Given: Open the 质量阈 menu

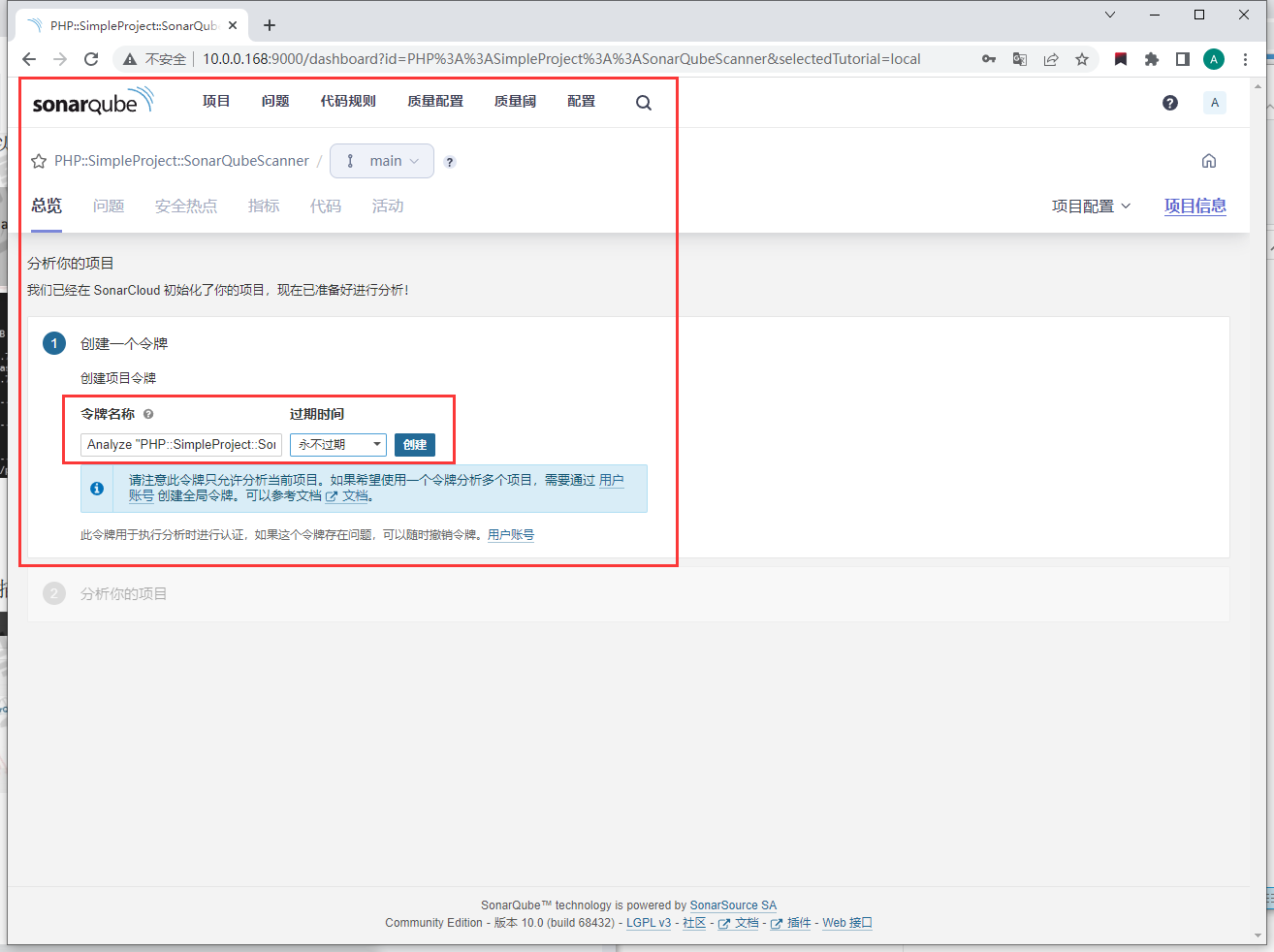Looking at the screenshot, I should coord(515,101).
